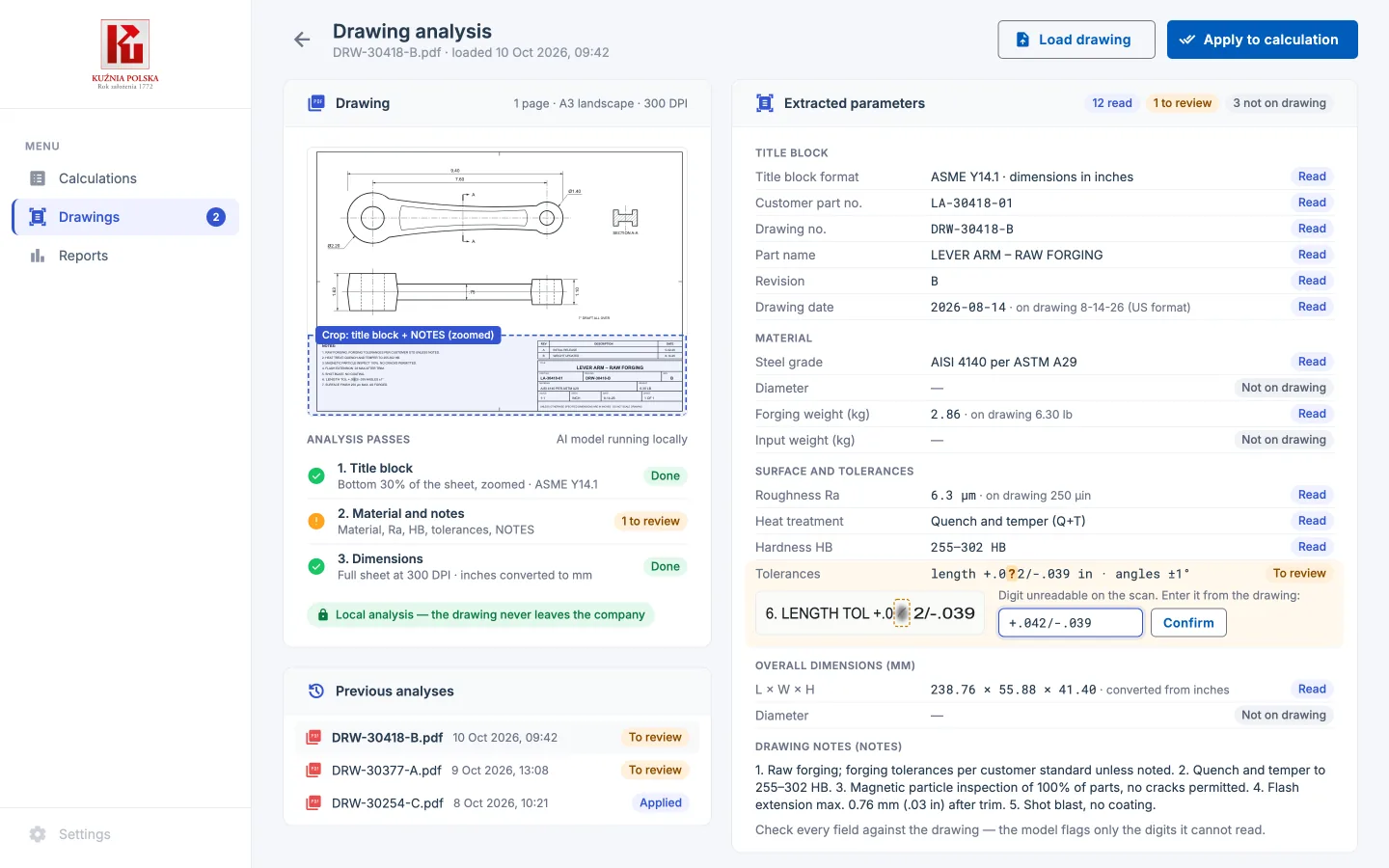Click the customer part number LA-30418-01
This screenshot has height=868, width=1389.
[971, 203]
